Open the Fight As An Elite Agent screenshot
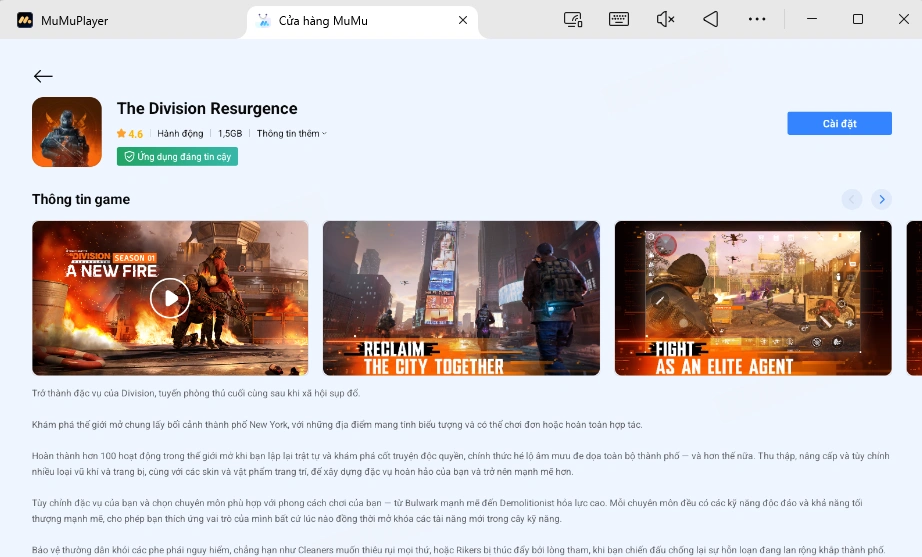The height and width of the screenshot is (557, 922). [x=753, y=298]
